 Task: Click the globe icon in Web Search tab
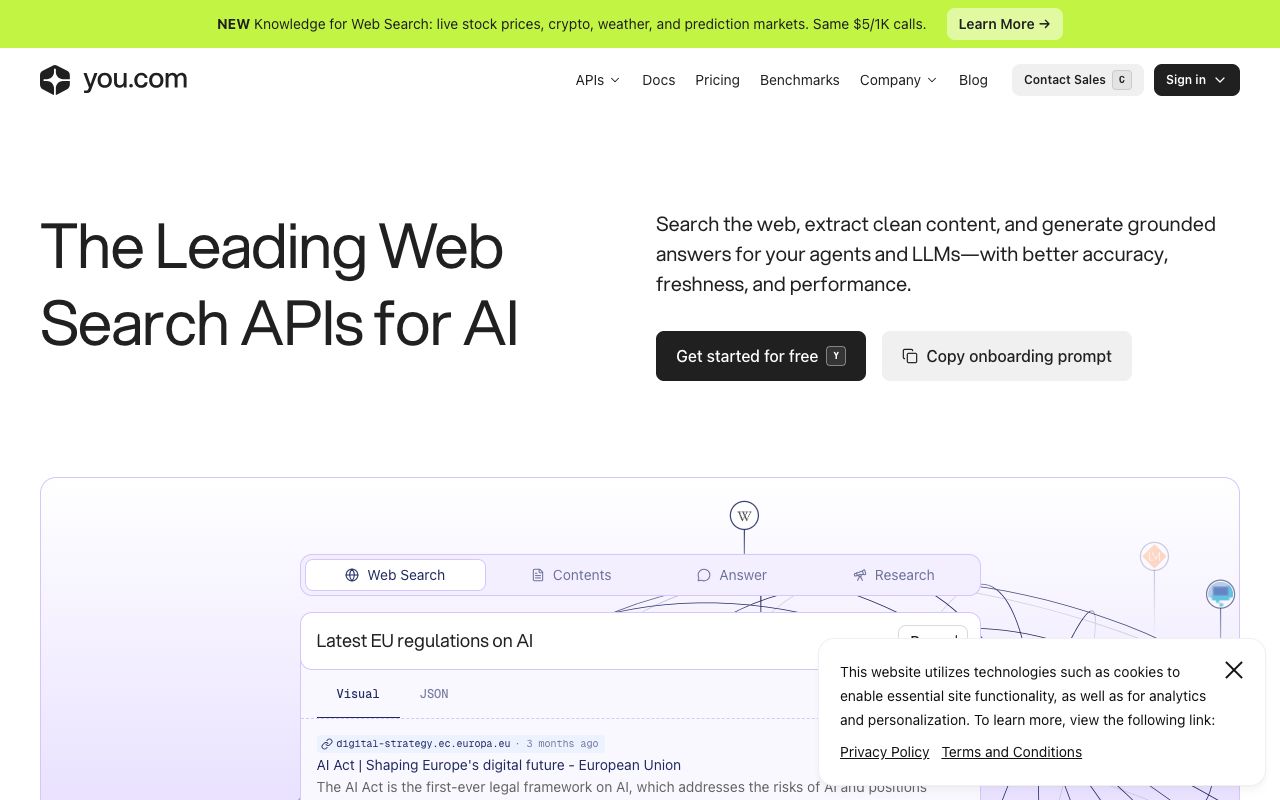[x=352, y=575]
